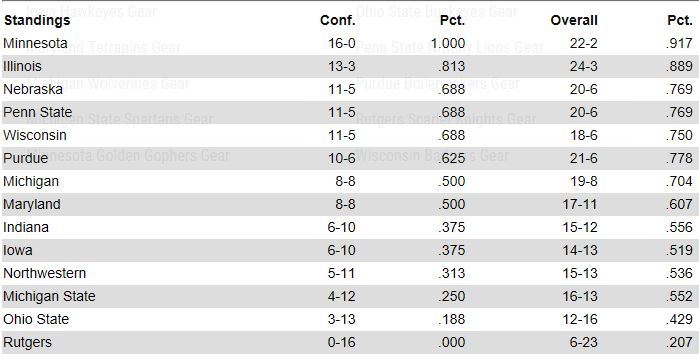Image resolution: width=699 pixels, height=360 pixels.
Task: Select the Iowa team name
Action: point(18,250)
